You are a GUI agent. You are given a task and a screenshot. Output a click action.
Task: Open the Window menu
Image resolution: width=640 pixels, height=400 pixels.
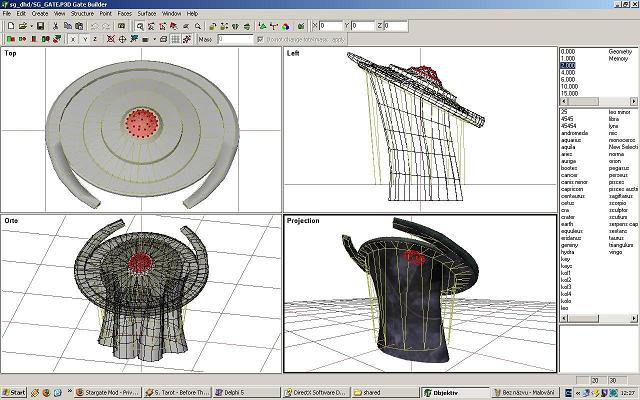tap(171, 13)
